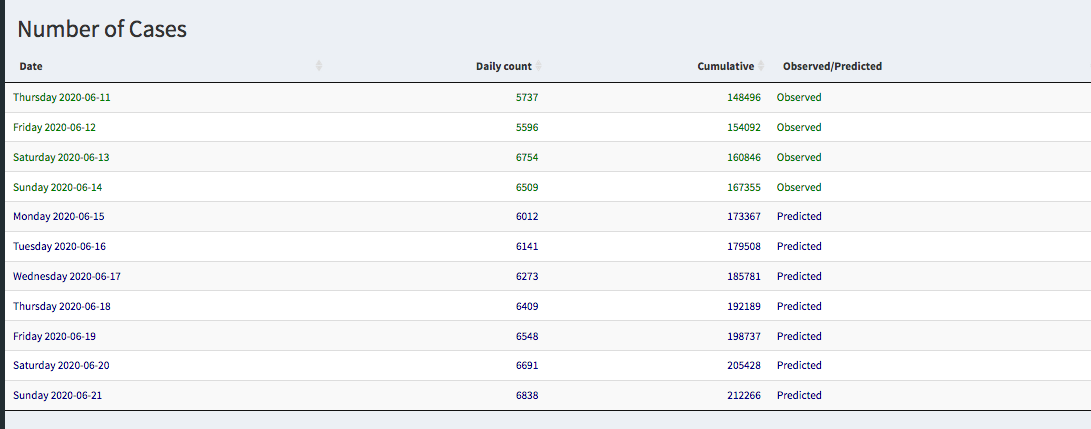Select the Thursday 2020-06-11 date cell
The width and height of the screenshot is (1091, 429).
62,98
